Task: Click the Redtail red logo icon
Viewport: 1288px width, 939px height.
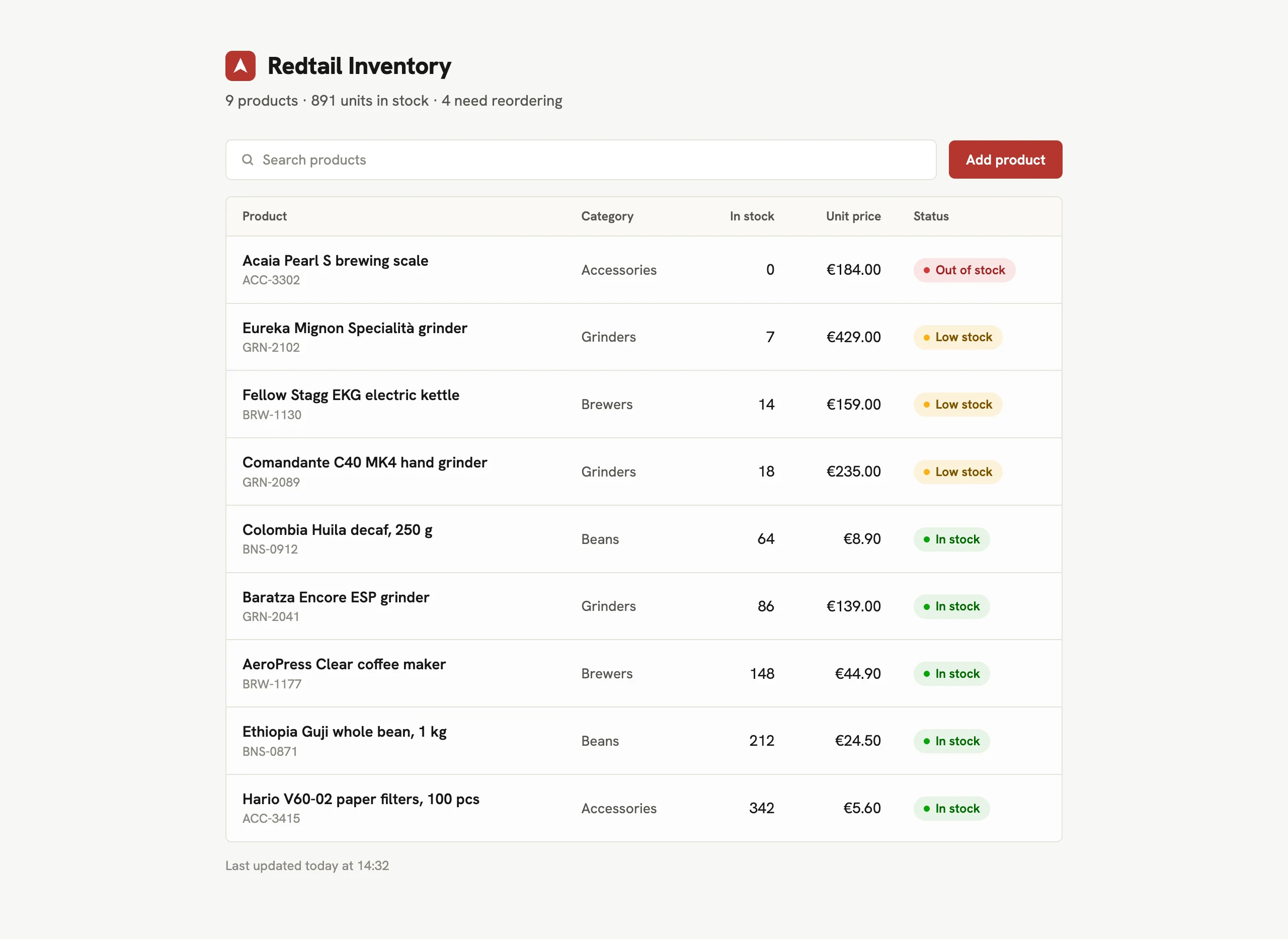Action: 240,66
